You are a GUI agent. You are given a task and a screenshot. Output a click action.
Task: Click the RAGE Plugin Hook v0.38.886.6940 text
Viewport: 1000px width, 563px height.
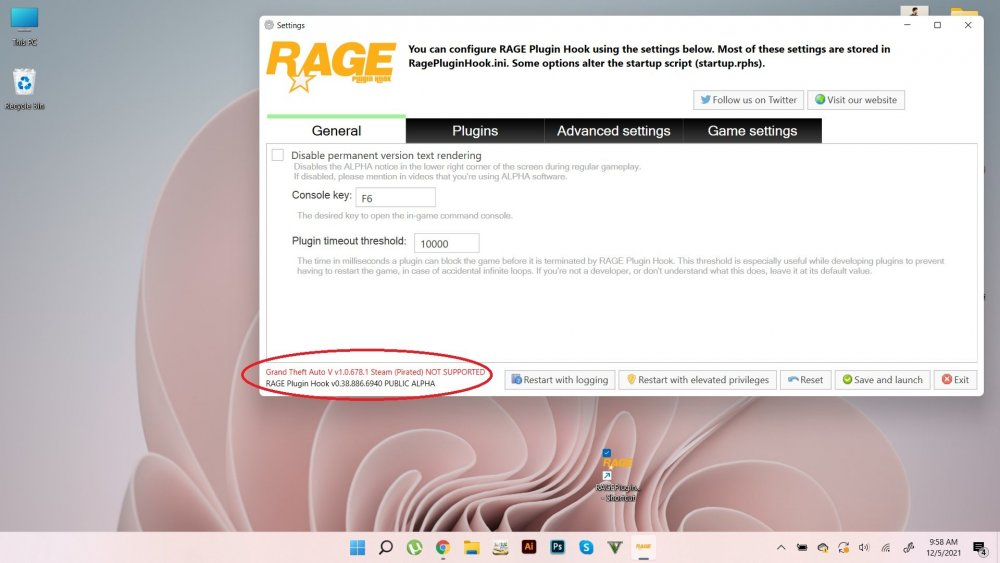coord(350,383)
